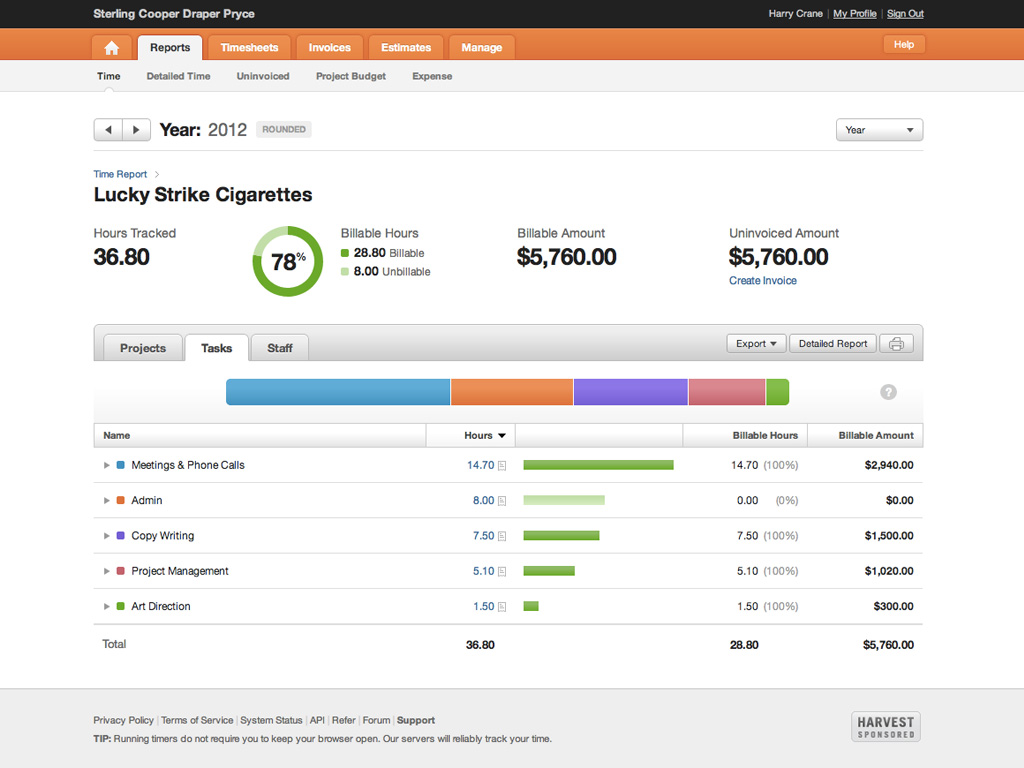Select Time report subnav

(108, 76)
